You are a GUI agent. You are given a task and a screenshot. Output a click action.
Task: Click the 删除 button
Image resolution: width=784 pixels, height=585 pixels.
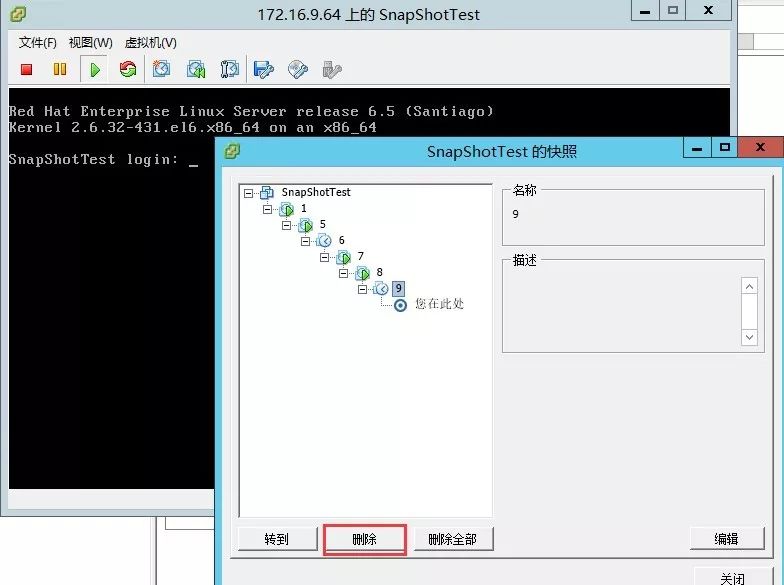point(364,539)
